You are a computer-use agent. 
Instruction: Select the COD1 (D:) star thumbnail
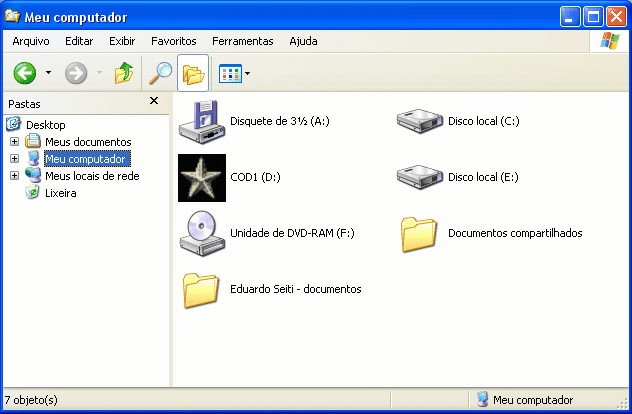coord(202,178)
